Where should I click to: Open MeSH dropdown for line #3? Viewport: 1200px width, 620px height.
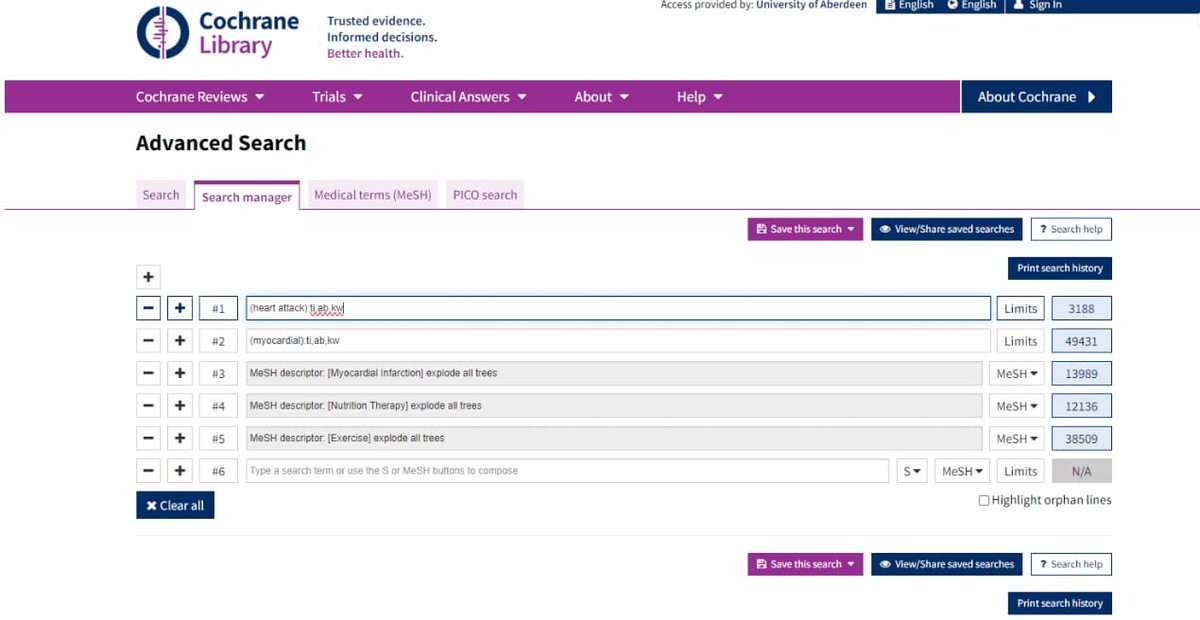coord(1017,374)
